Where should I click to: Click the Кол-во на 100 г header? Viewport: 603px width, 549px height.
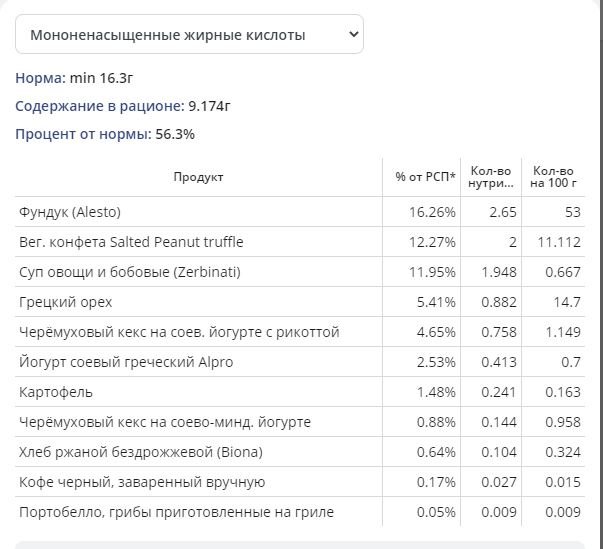[553, 177]
